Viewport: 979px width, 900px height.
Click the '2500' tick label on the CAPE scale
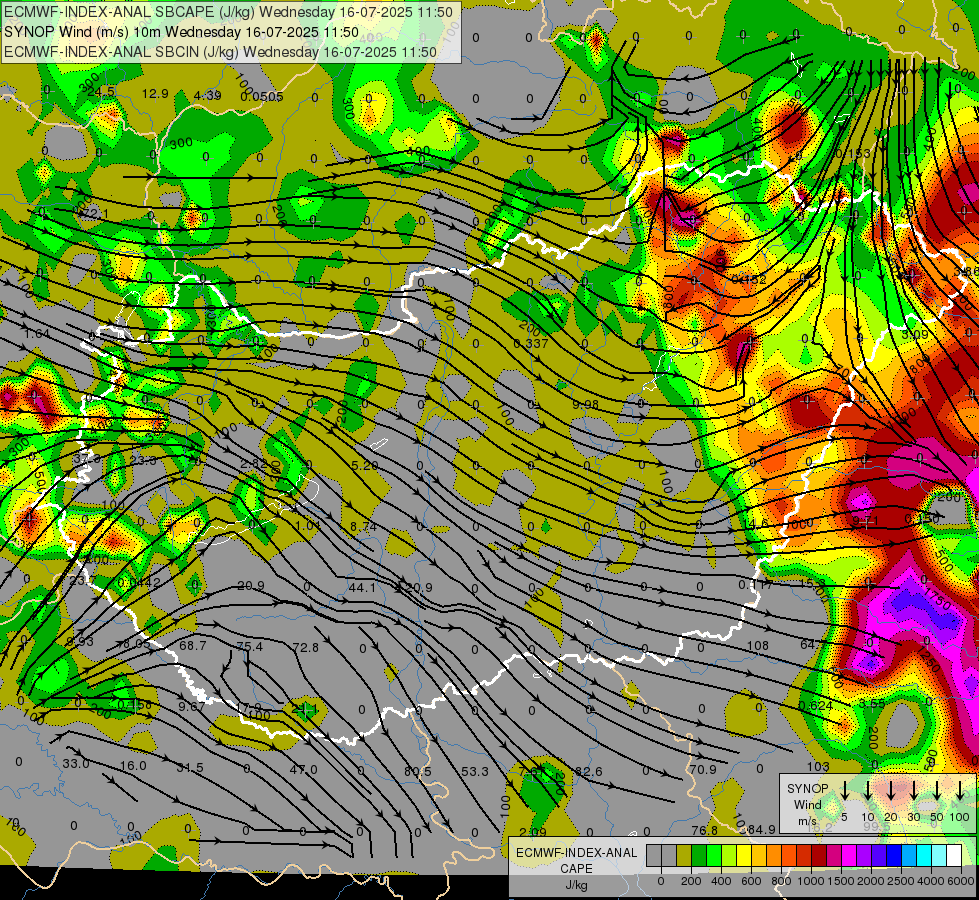click(901, 881)
